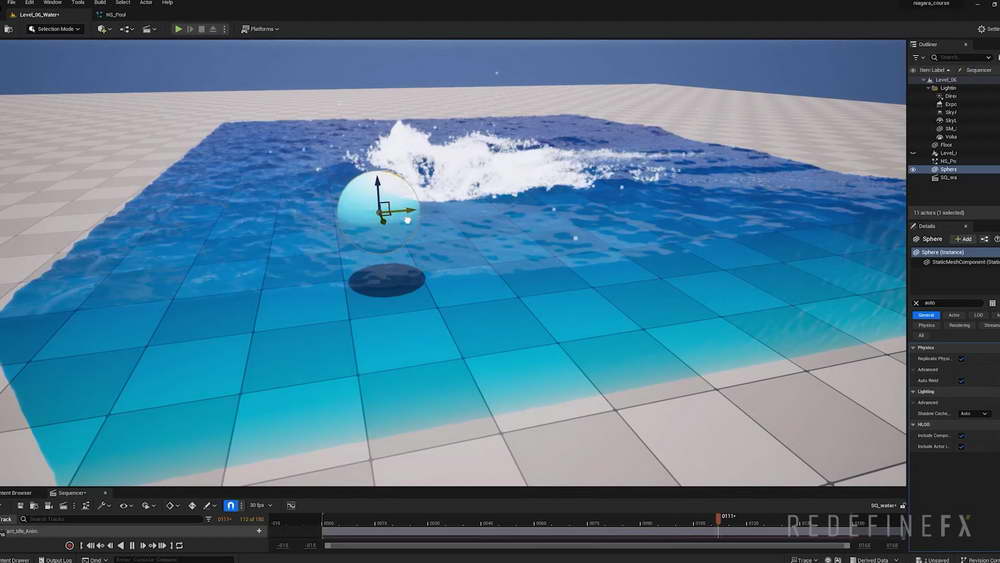Open the Trace status bar dropdown
1000x563 pixels.
click(x=804, y=560)
